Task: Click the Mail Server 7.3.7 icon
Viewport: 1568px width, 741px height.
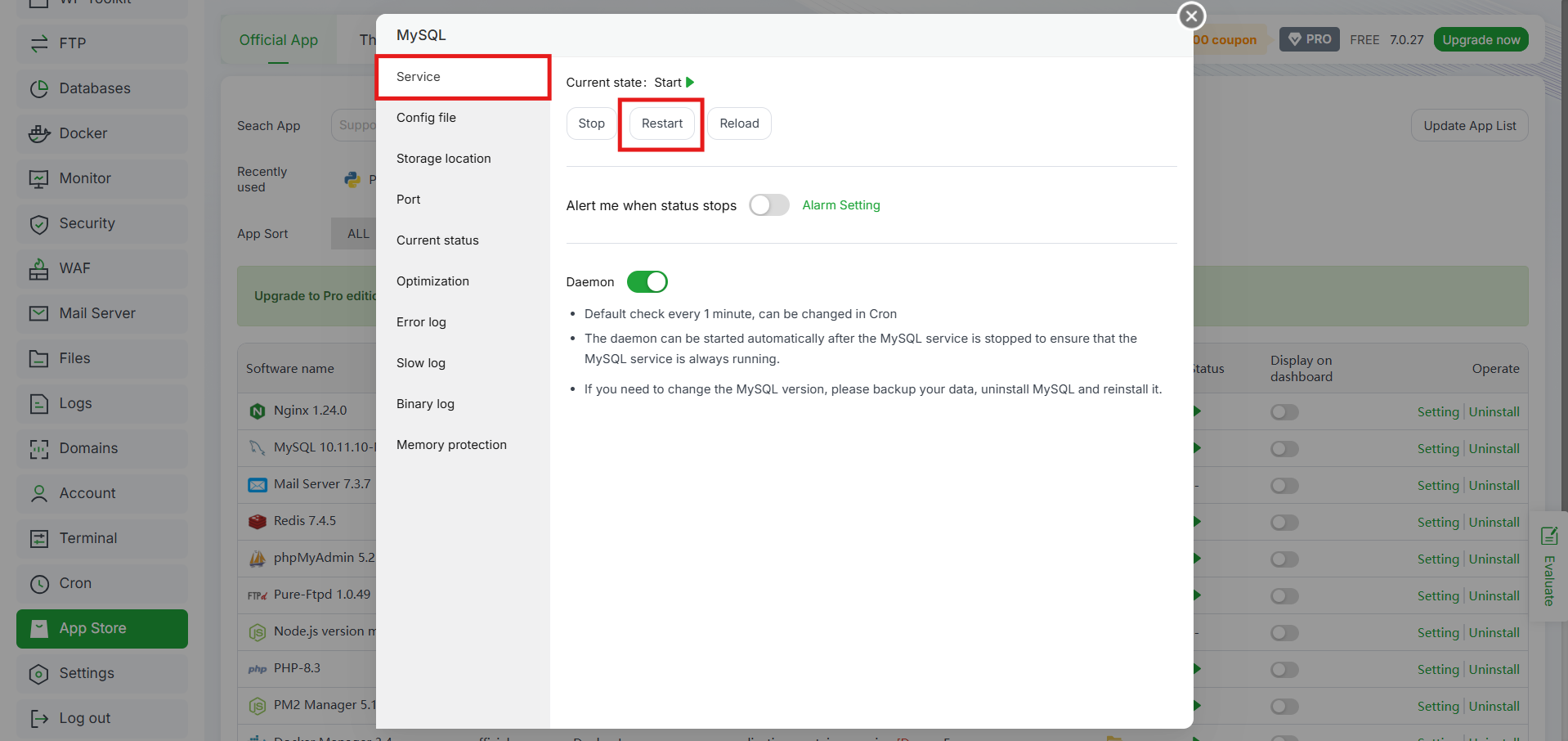Action: (x=258, y=484)
